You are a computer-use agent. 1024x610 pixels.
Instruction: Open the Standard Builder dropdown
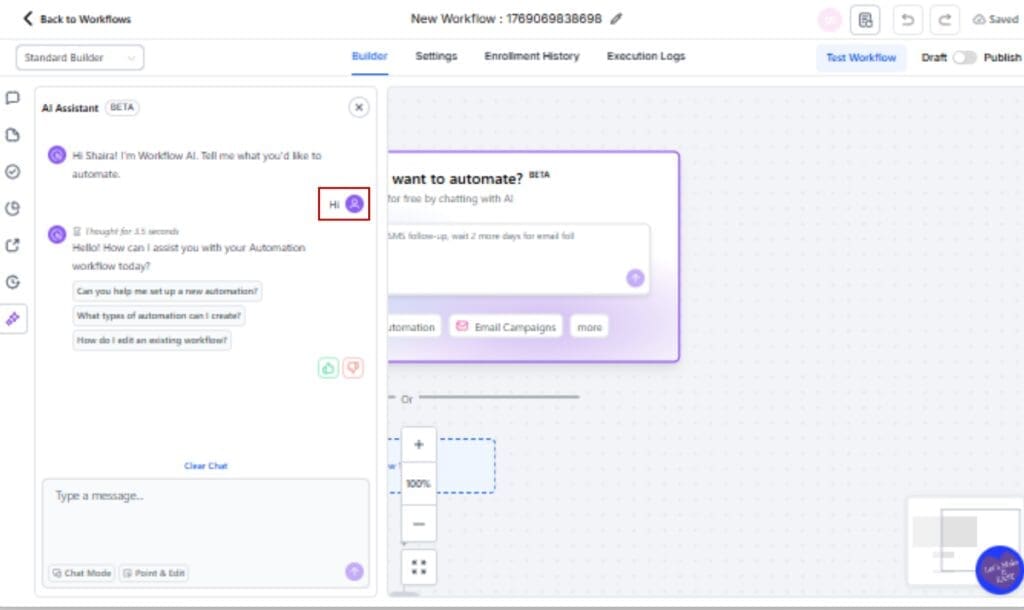click(x=79, y=57)
